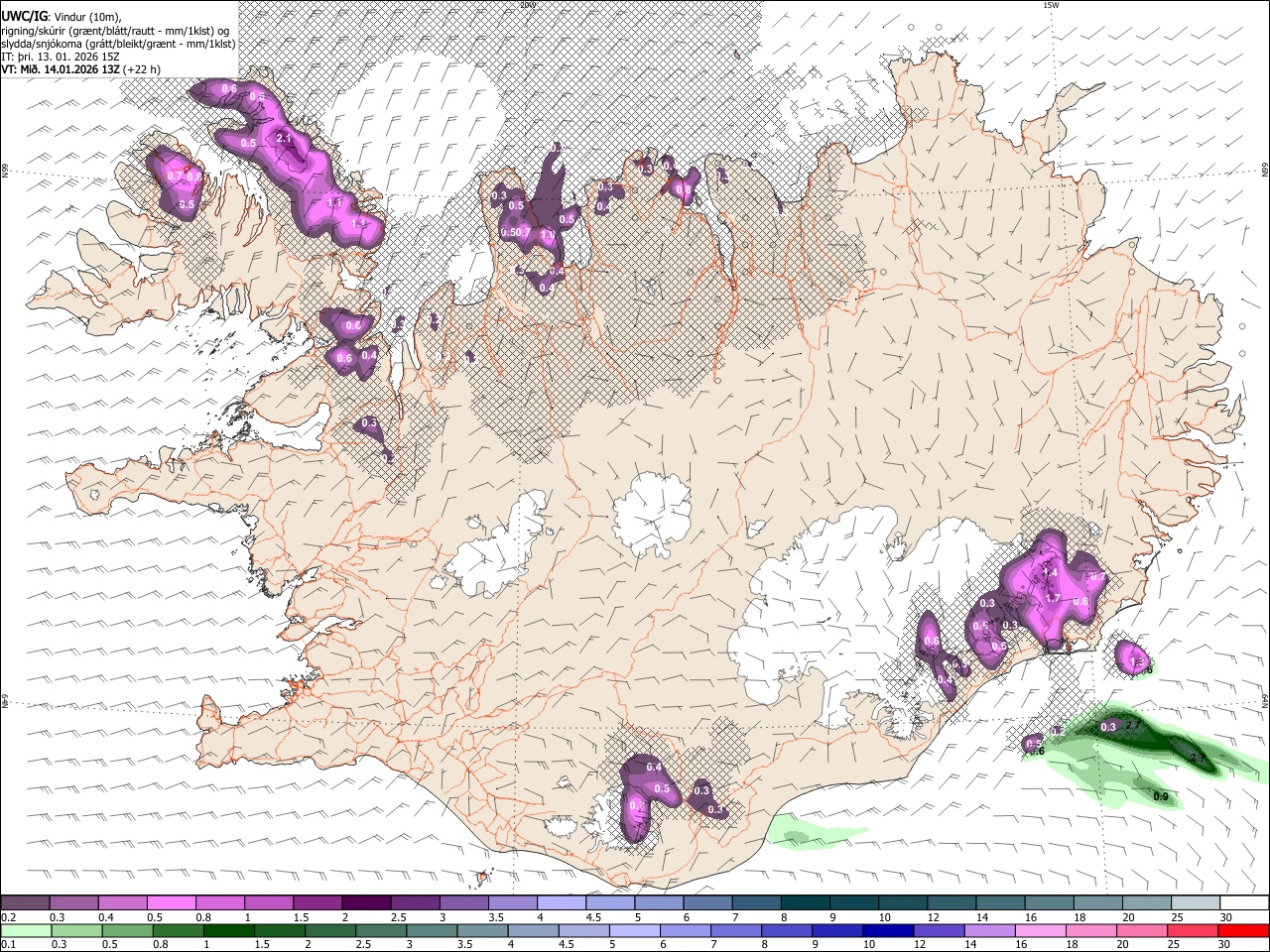Viewport: 1270px width, 952px height.
Task: Click the darkest purple swatch labeled 2, upper scale
Action: (x=365, y=902)
